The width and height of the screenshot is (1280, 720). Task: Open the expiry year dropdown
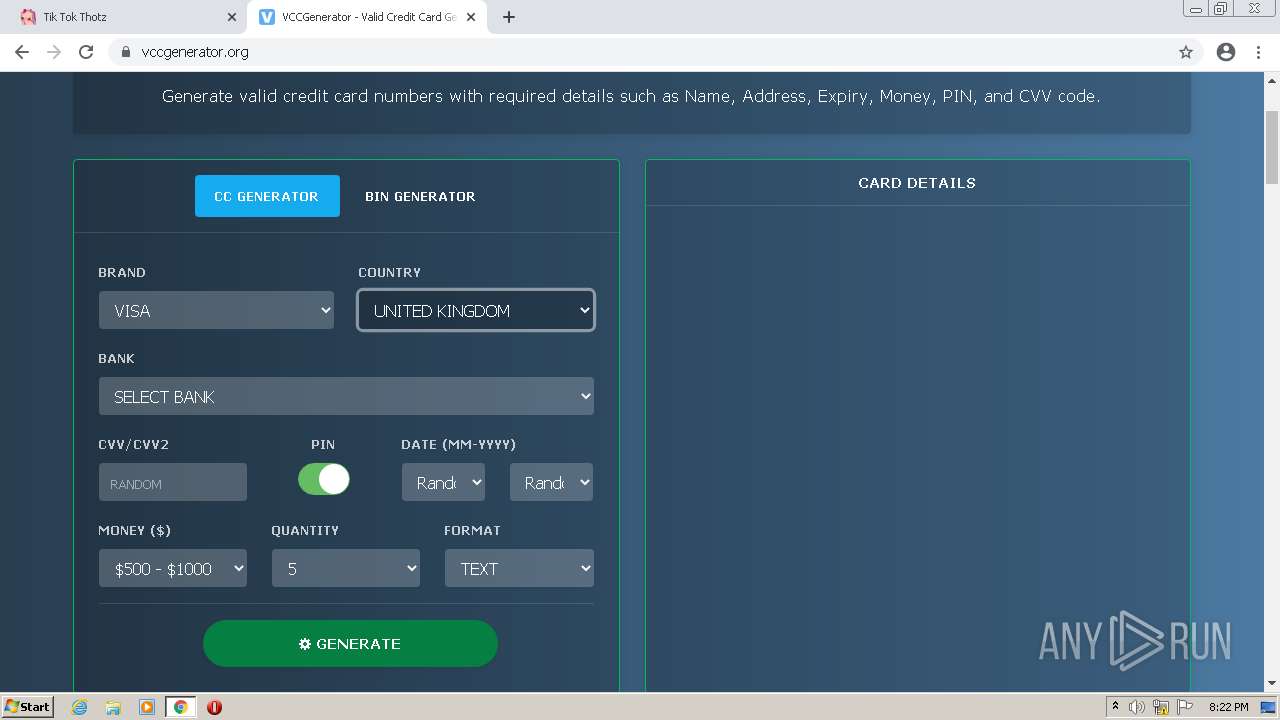pyautogui.click(x=551, y=483)
